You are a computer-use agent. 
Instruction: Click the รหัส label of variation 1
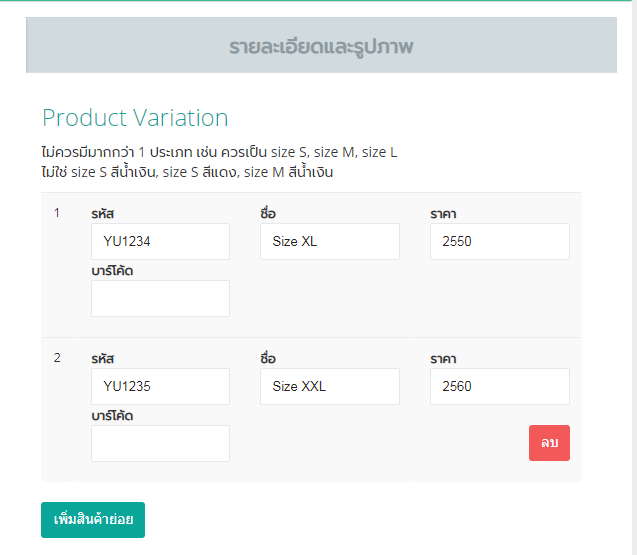coord(102,214)
